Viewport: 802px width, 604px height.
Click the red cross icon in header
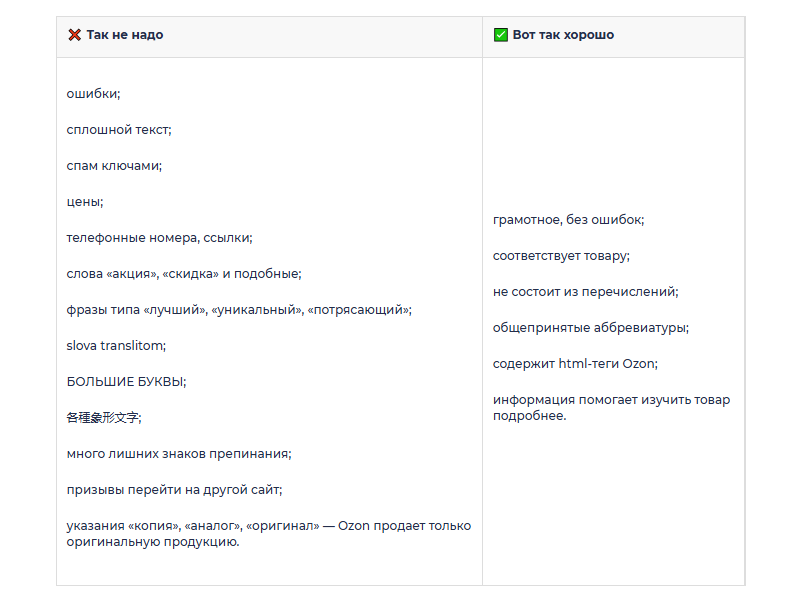point(74,35)
